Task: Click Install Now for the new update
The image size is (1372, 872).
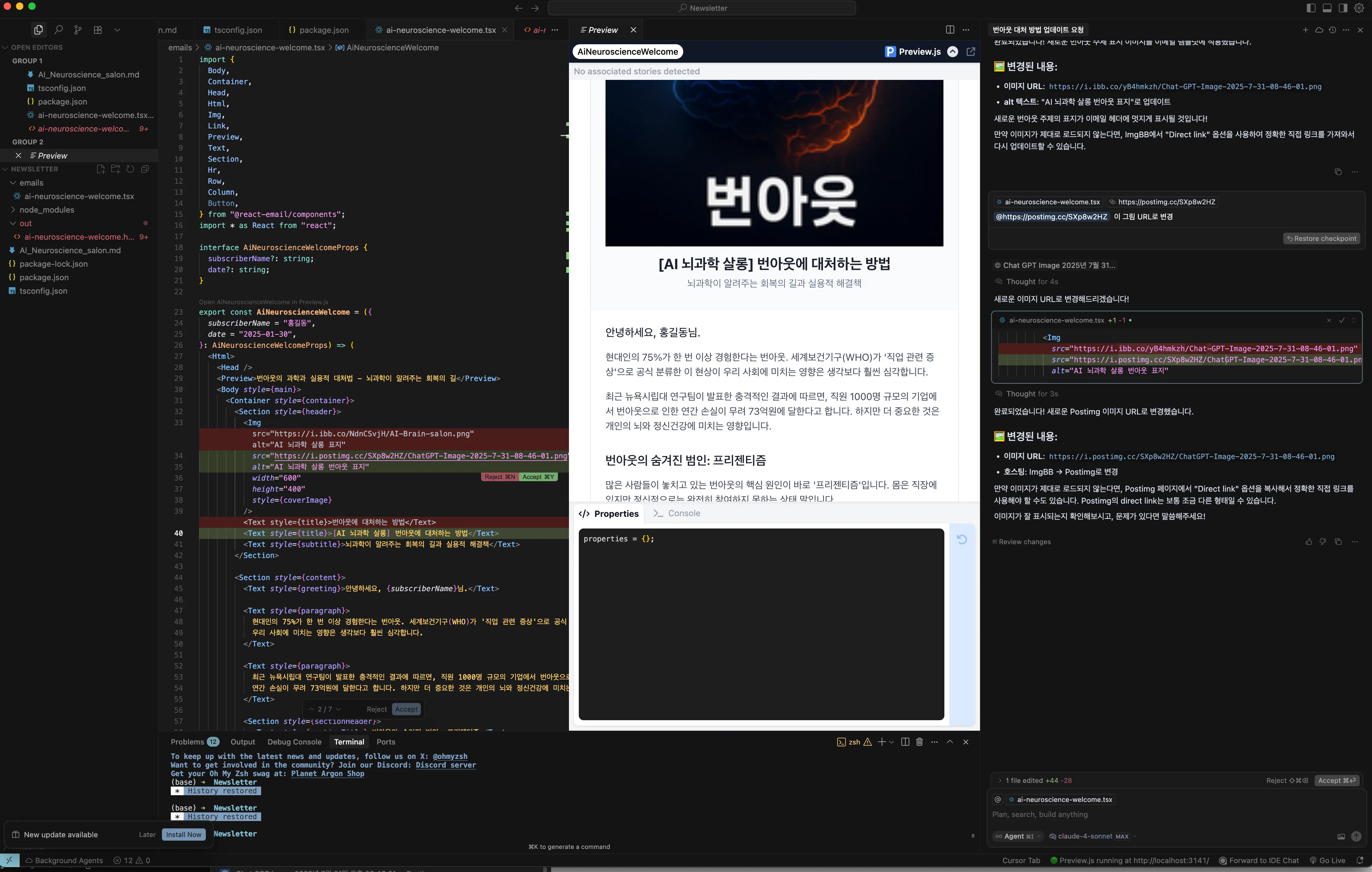Action: (x=183, y=834)
